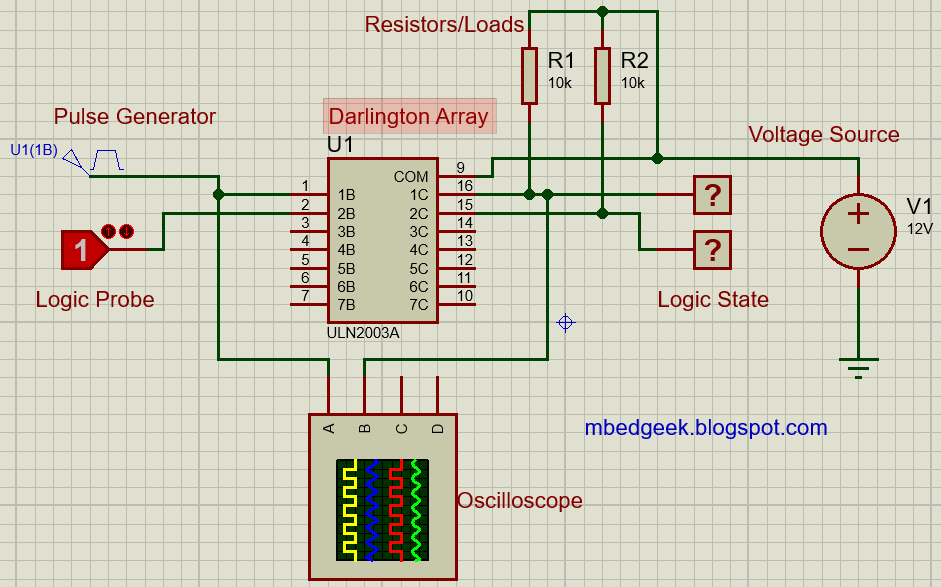Click pin number 9 on U1

click(460, 167)
